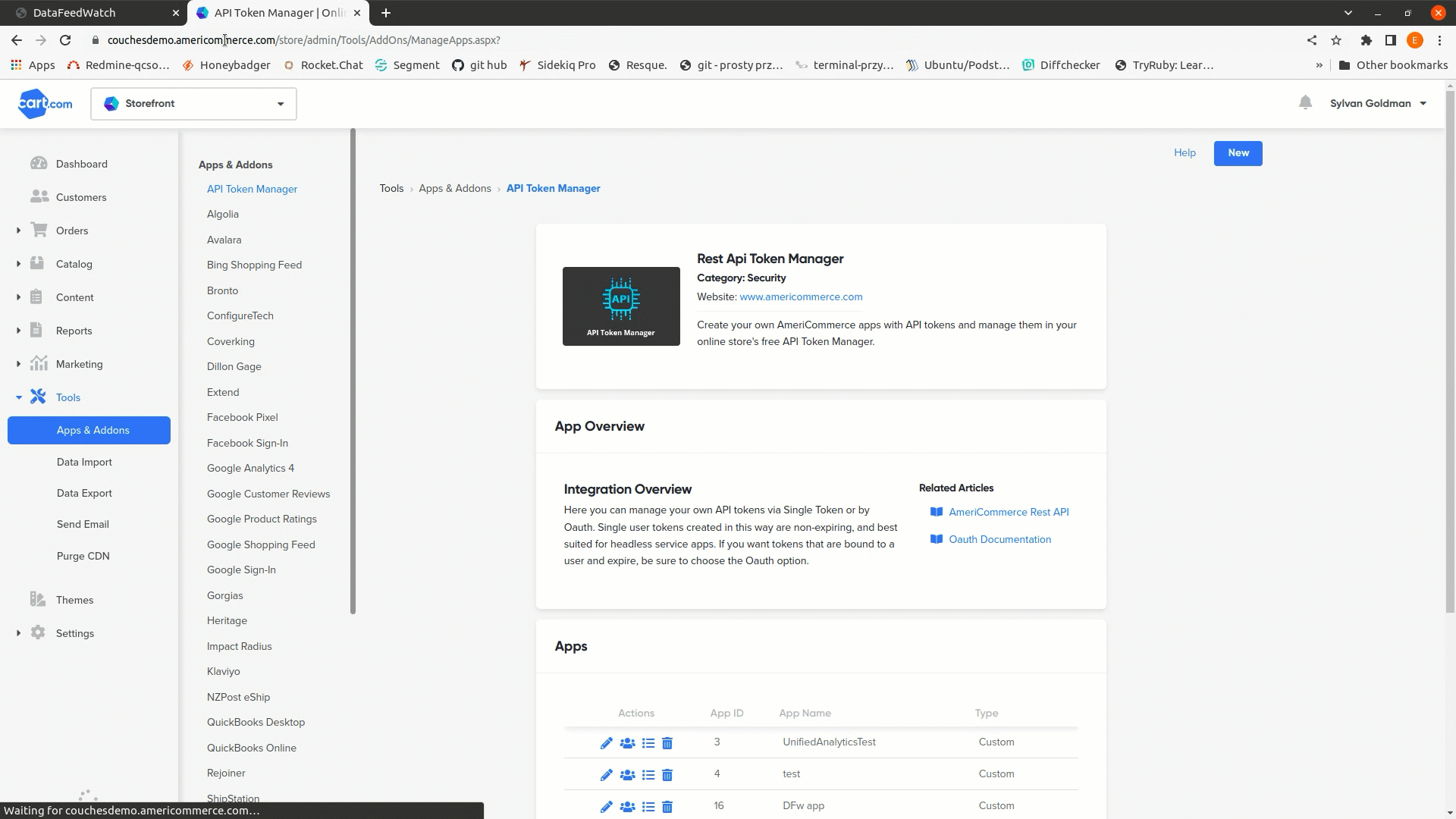
Task: Expand the Catalog menu arrow
Action: [x=18, y=264]
